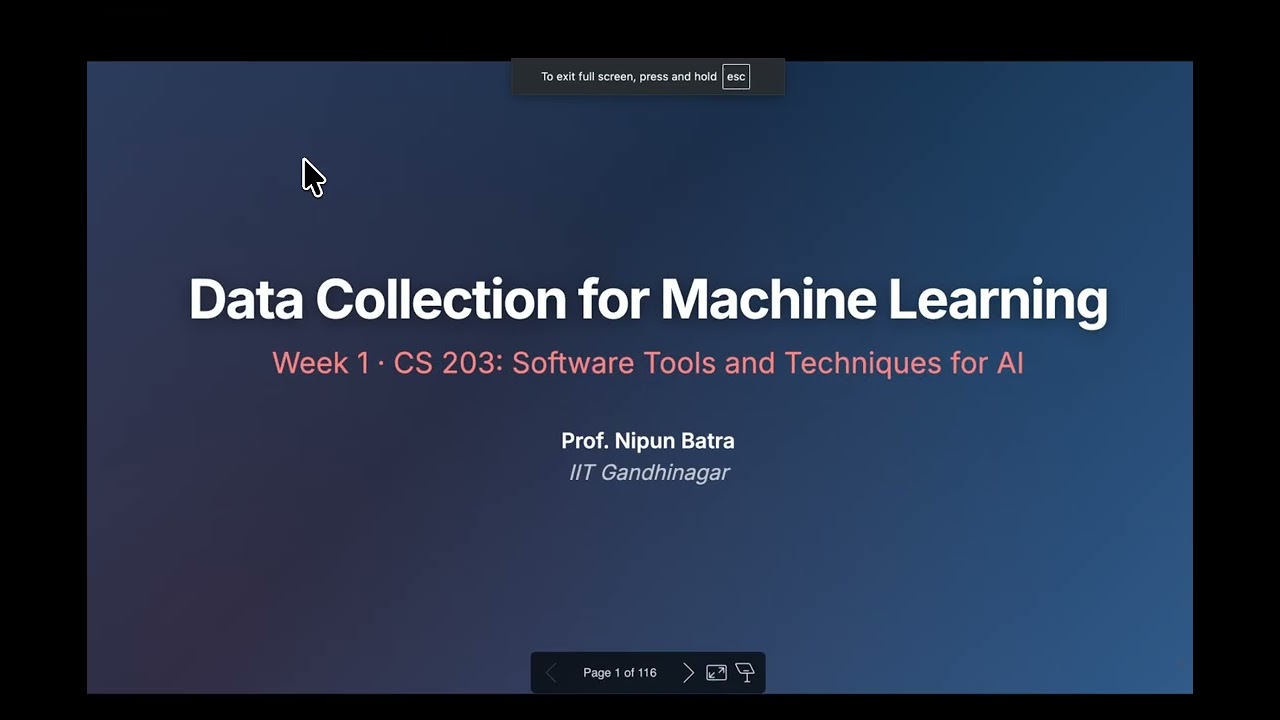Viewport: 1280px width, 720px height.
Task: Click the 'Page 1 of 116' indicator
Action: pos(620,673)
